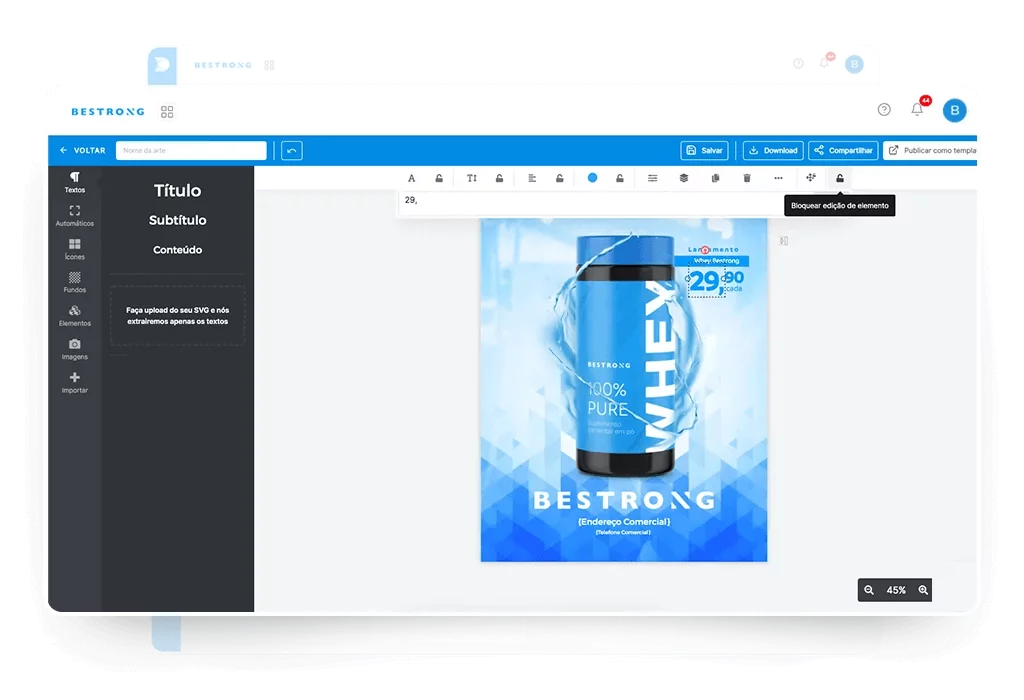Open the Textos panel in sidebar
This screenshot has width=1024, height=700.
point(74,182)
